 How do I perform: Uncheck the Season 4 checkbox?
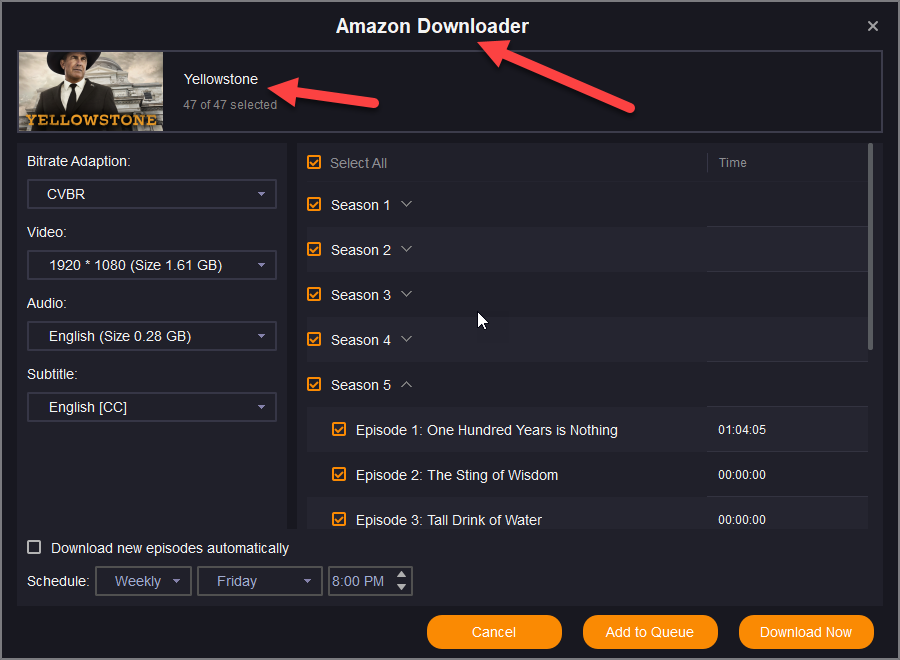tap(314, 339)
